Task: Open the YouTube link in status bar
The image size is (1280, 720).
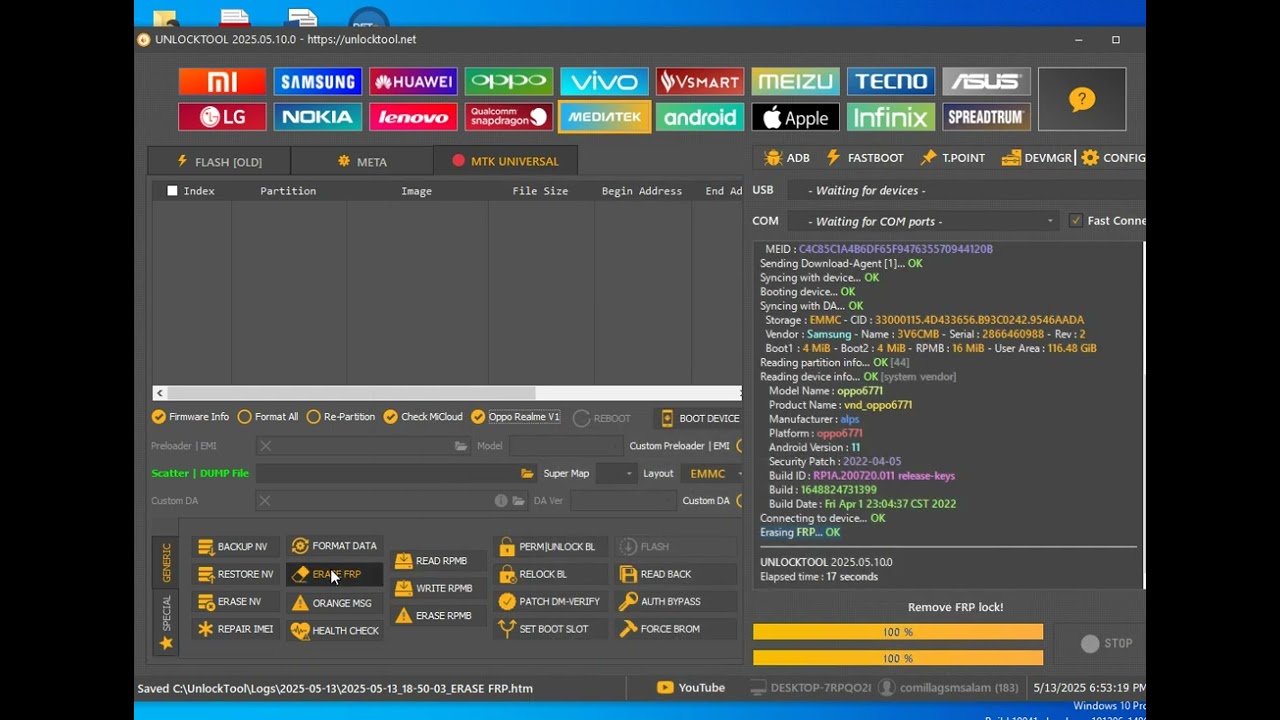Action: (x=691, y=688)
